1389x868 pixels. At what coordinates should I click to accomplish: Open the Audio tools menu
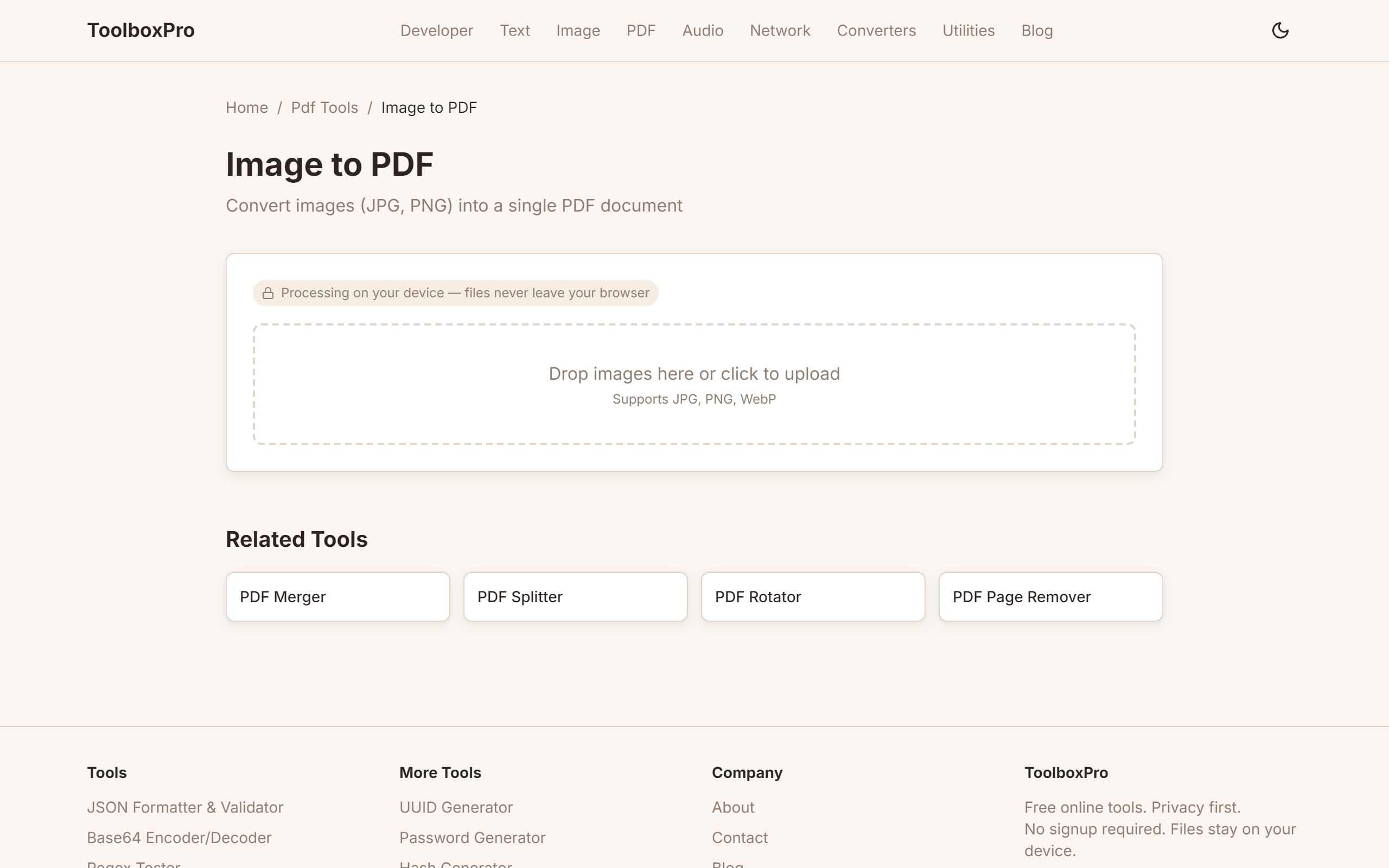pos(703,30)
